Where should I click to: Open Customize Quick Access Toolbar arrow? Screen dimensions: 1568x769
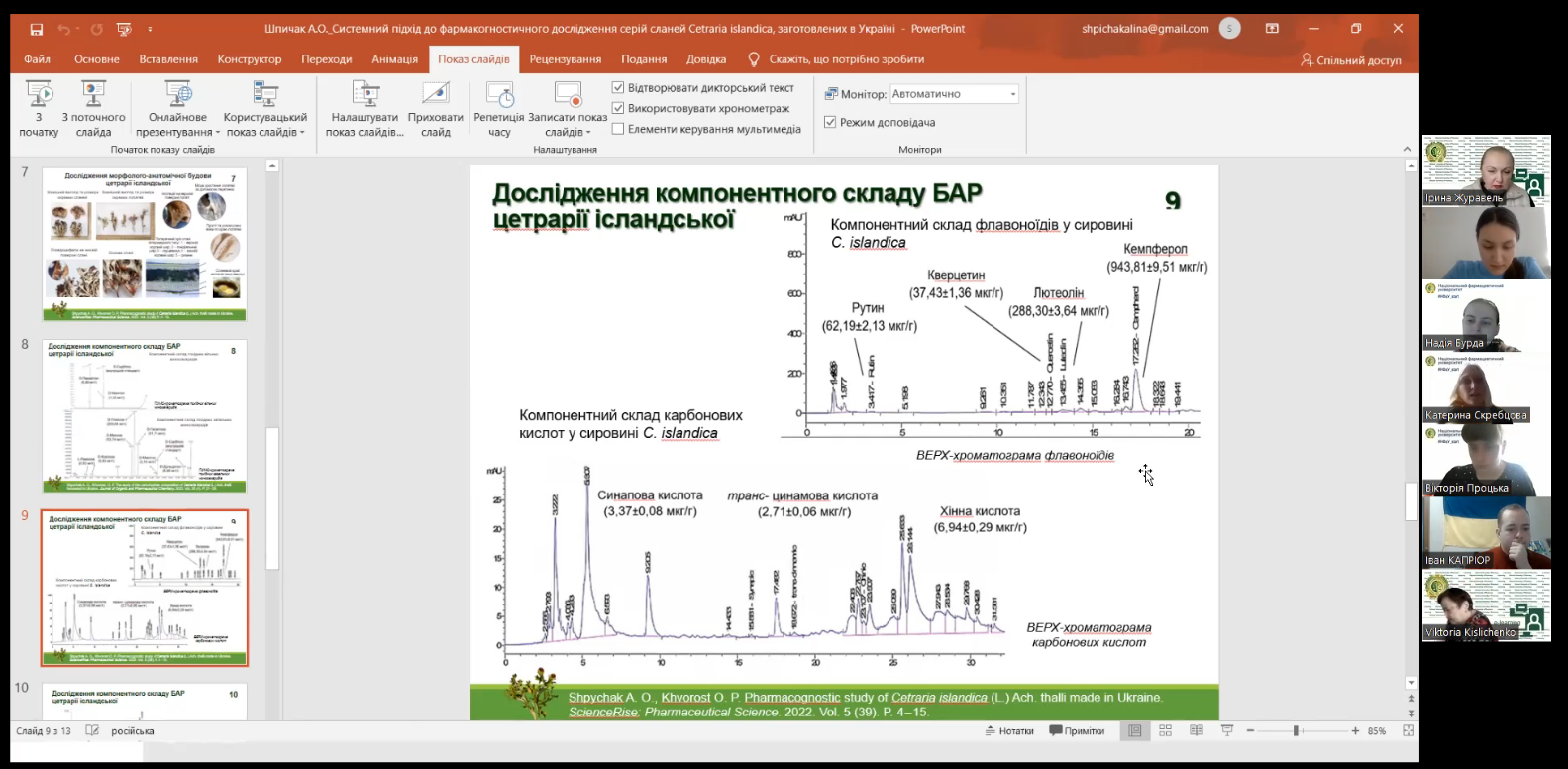pyautogui.click(x=150, y=30)
